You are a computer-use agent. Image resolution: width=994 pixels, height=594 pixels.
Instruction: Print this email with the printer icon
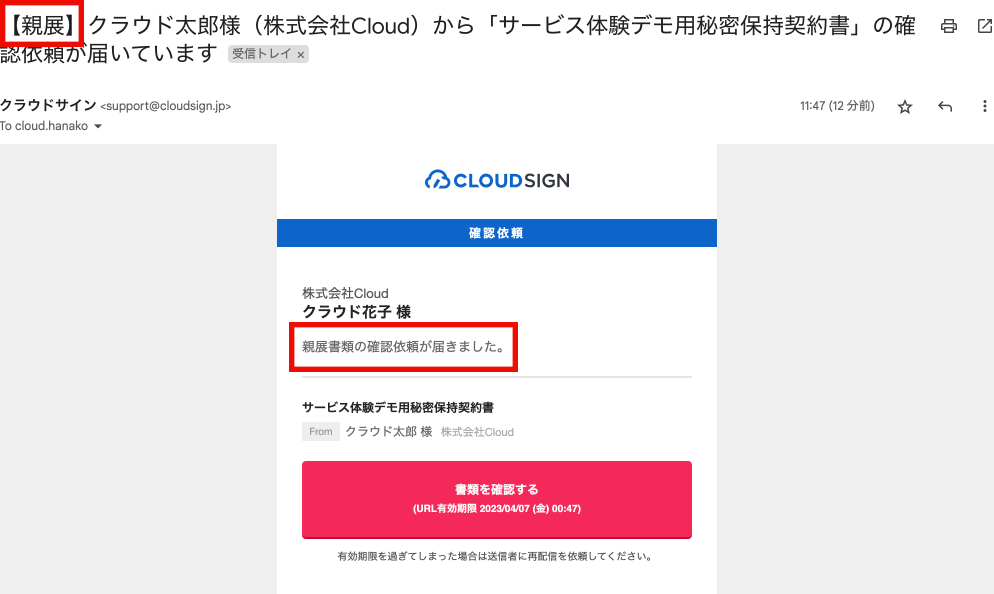tap(948, 26)
